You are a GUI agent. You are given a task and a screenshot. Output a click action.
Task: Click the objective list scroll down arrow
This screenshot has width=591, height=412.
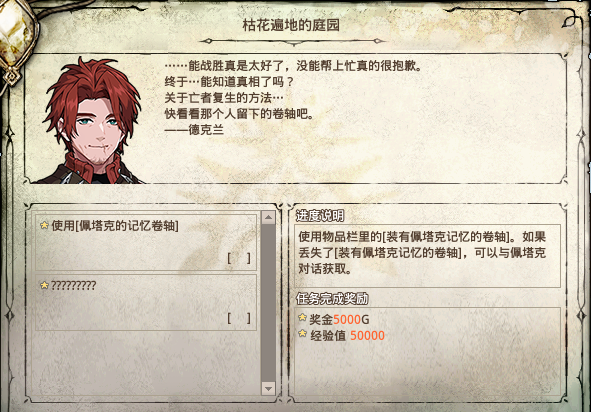(x=268, y=388)
